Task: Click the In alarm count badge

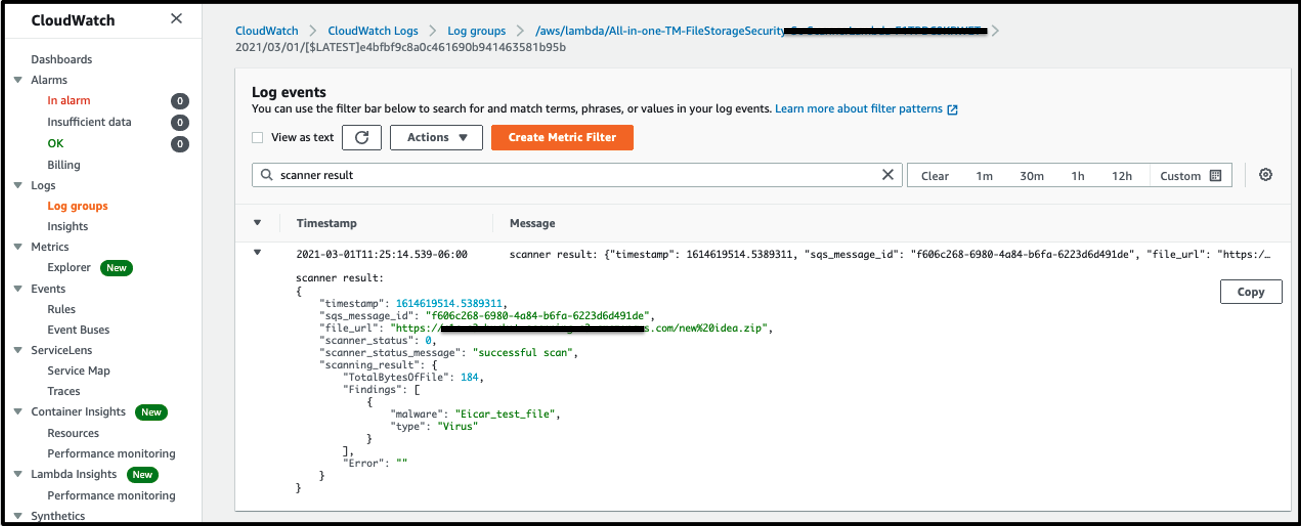Action: (x=179, y=101)
